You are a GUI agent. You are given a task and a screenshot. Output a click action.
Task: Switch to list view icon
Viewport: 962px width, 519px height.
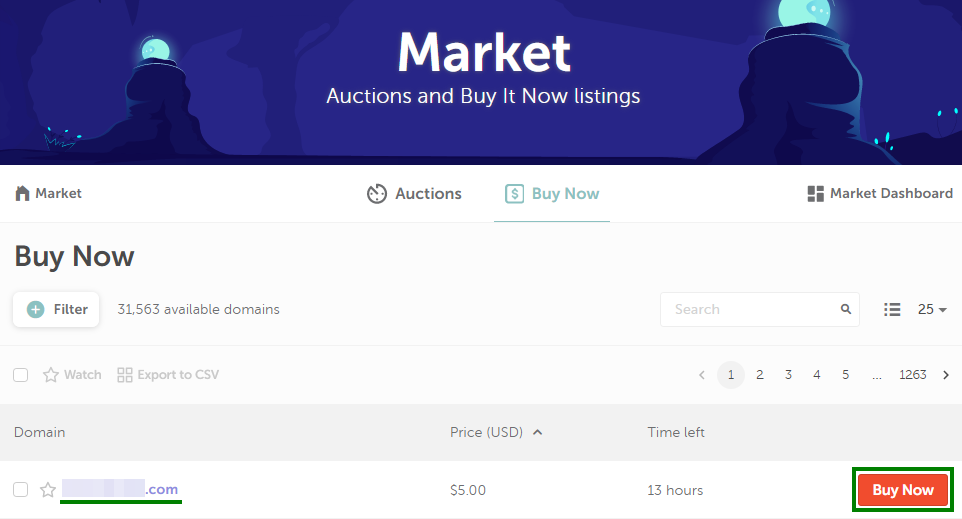click(x=892, y=309)
